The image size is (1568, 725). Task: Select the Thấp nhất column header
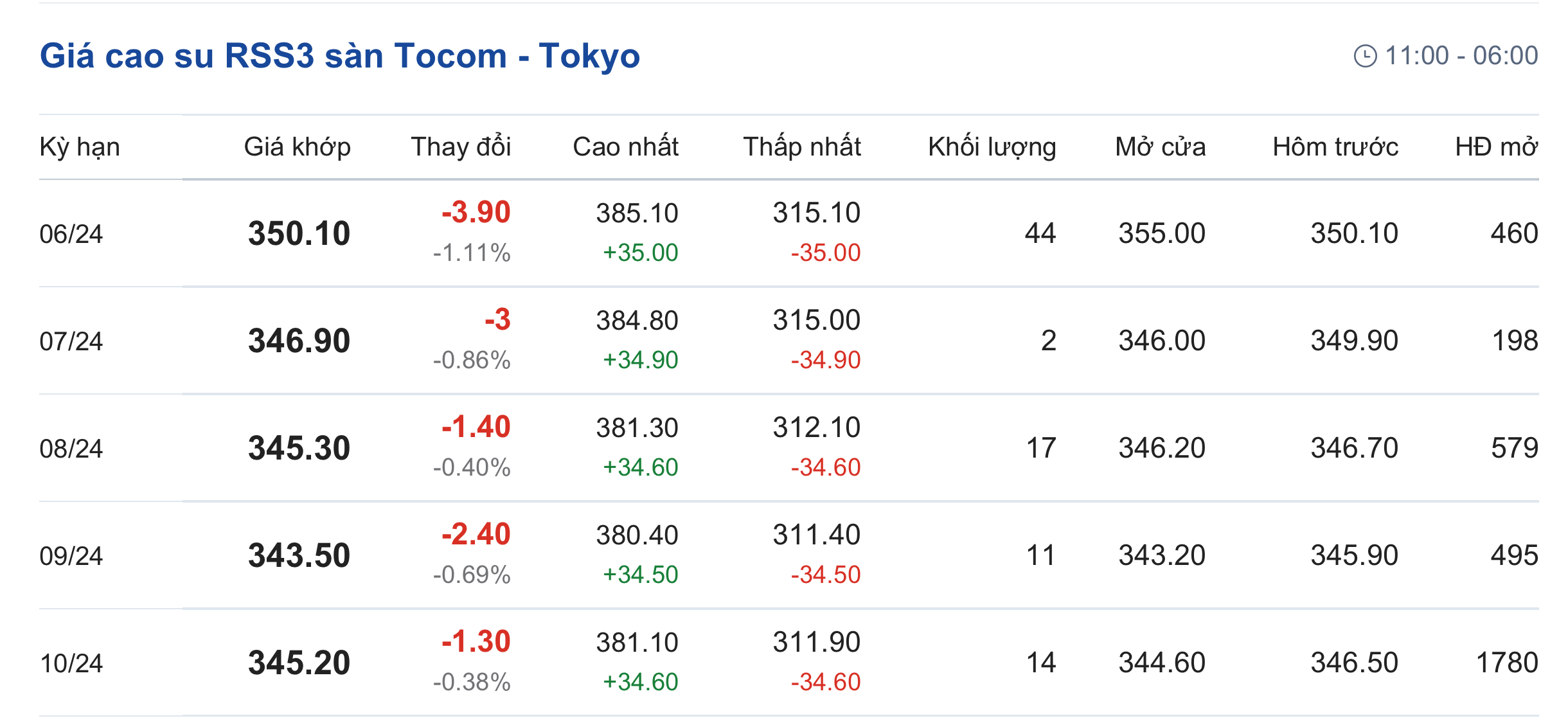801,147
